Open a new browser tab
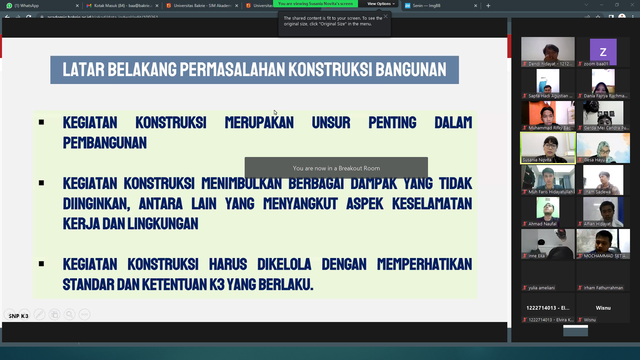This screenshot has height=360, width=640. click(x=488, y=6)
